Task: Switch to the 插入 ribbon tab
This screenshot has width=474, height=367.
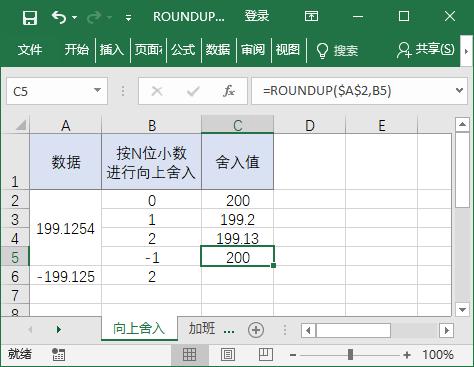Action: (112, 50)
